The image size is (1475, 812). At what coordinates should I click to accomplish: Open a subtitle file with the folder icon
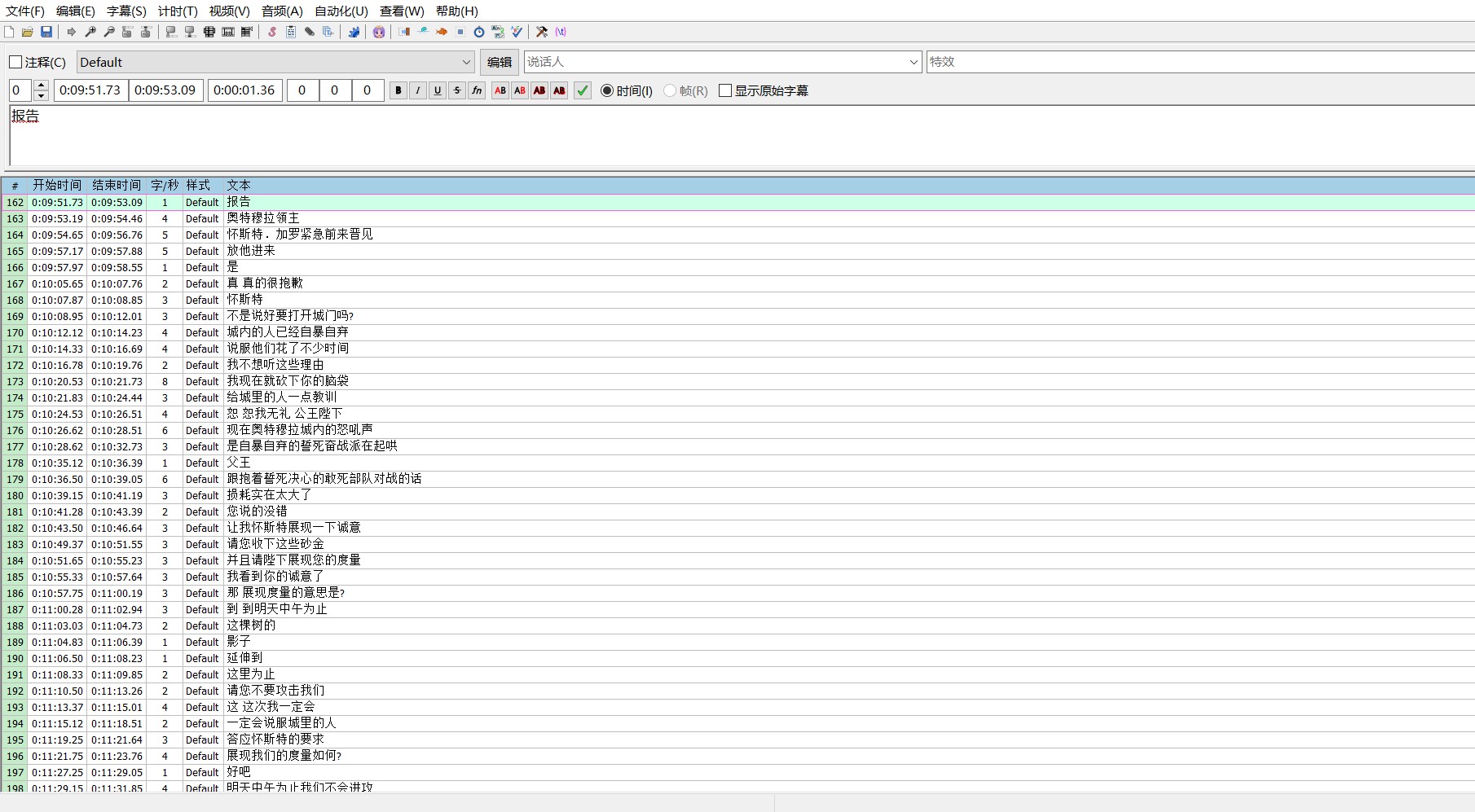(28, 32)
